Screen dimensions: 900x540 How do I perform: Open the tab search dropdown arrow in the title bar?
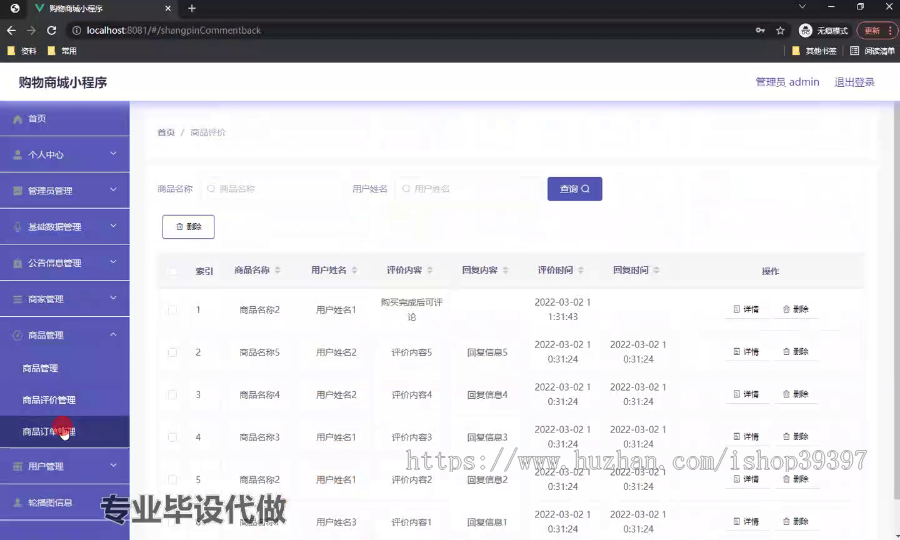[802, 7]
